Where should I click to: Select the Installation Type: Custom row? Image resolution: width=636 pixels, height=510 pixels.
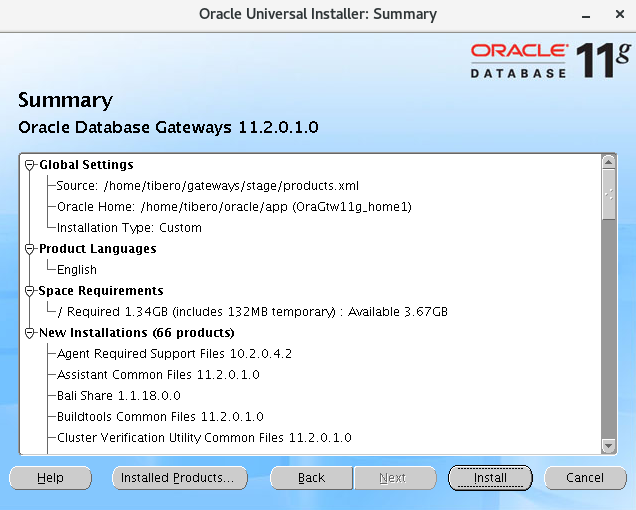coord(129,228)
